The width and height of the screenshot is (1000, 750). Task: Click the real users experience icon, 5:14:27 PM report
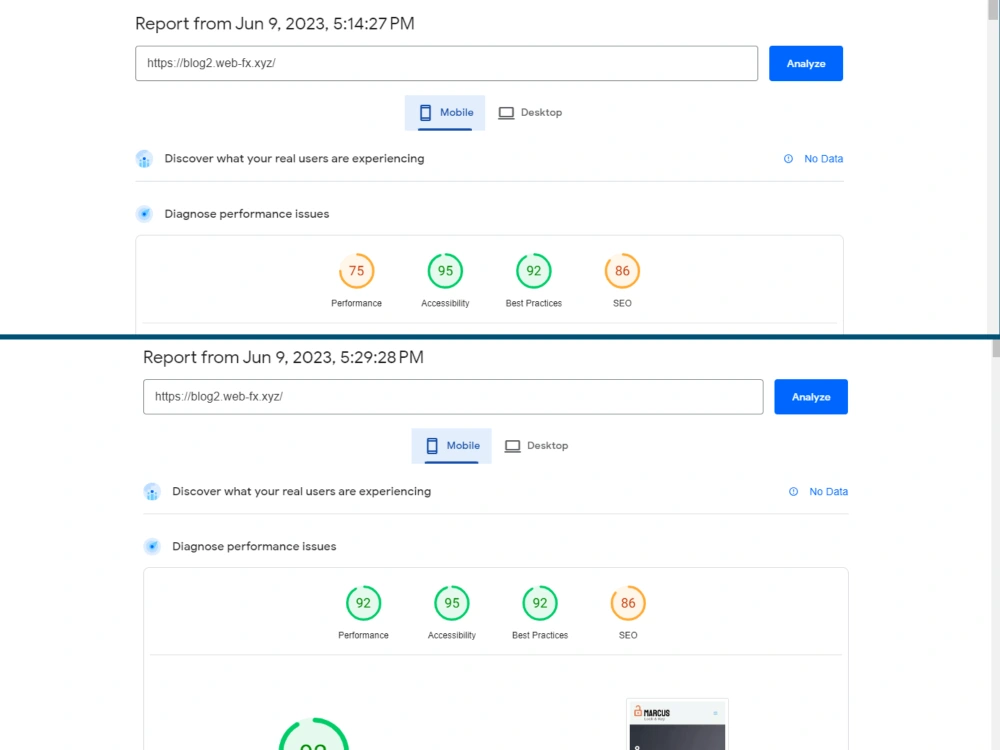coord(144,159)
